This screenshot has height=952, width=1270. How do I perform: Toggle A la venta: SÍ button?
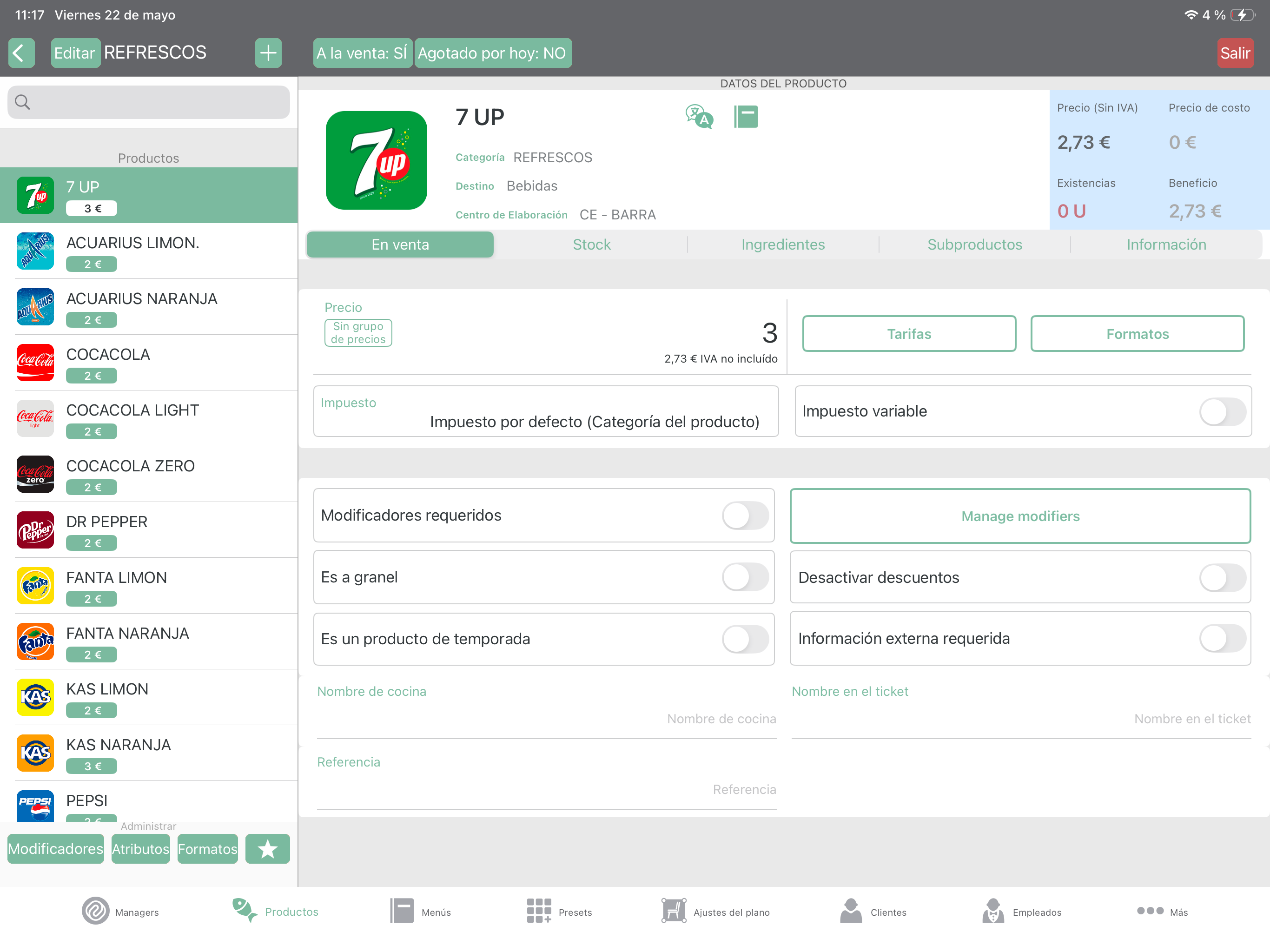click(x=362, y=53)
